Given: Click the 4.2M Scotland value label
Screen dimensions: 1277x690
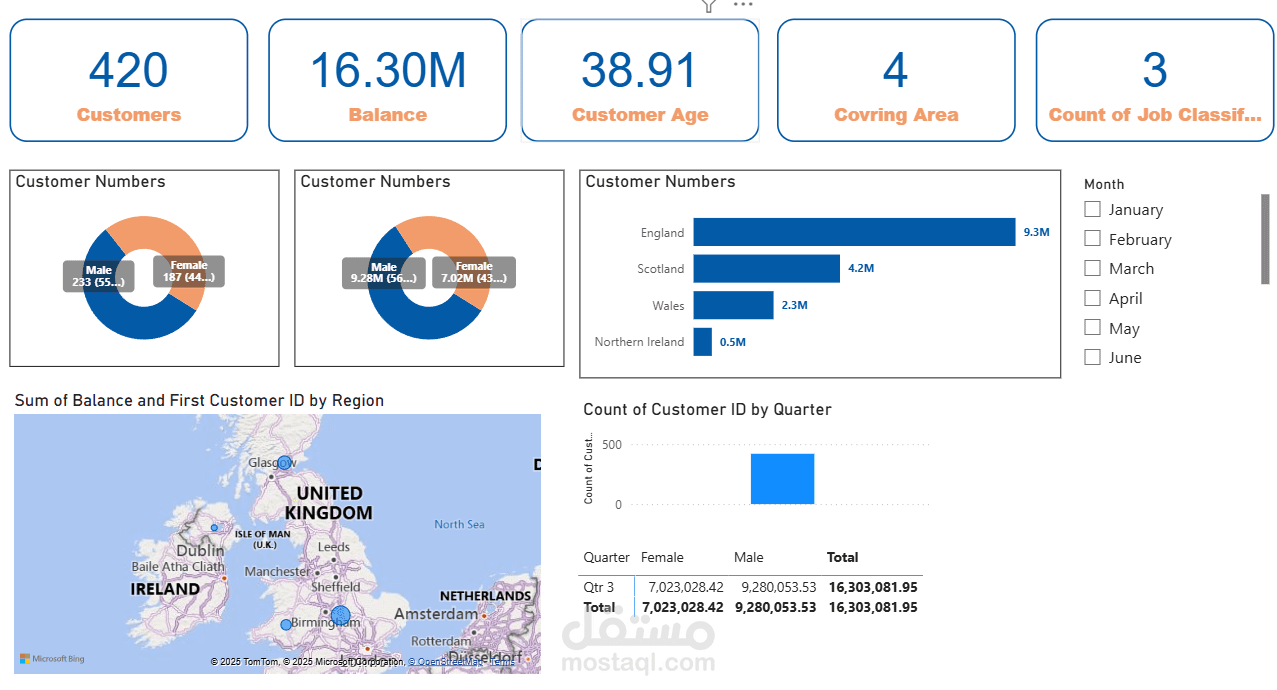Looking at the screenshot, I should click(x=861, y=268).
